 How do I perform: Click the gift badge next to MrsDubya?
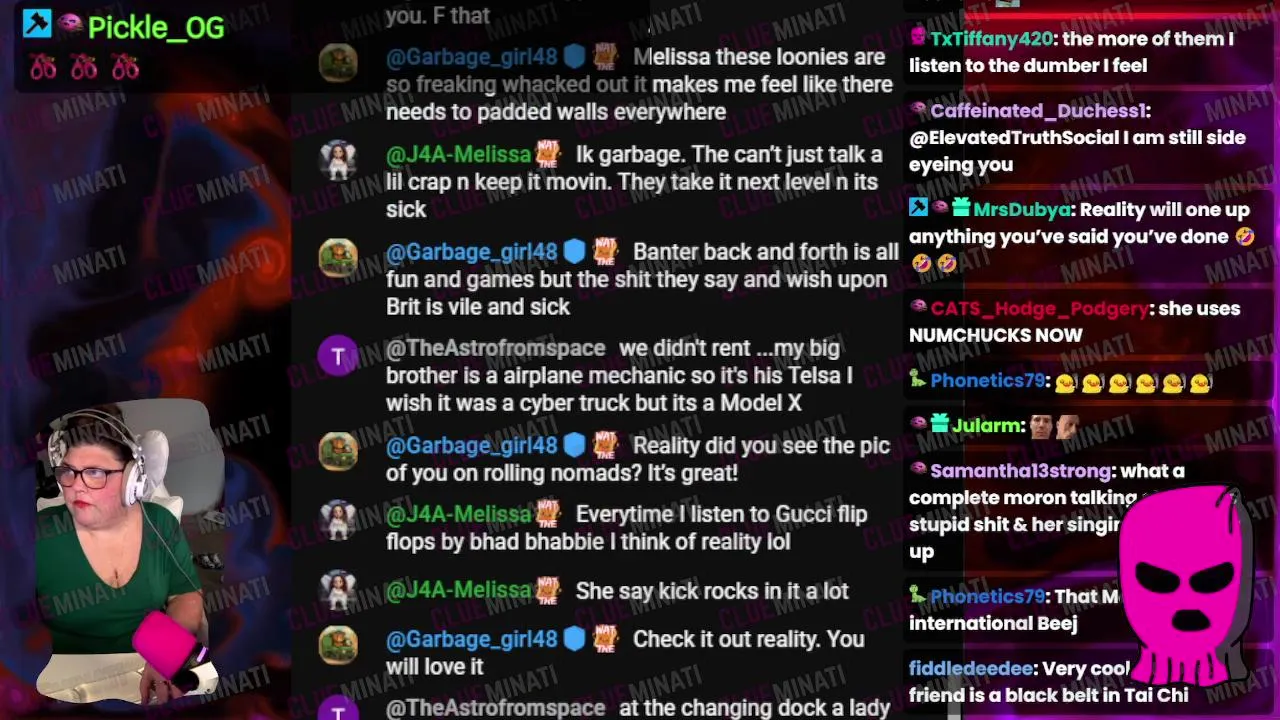(x=961, y=209)
